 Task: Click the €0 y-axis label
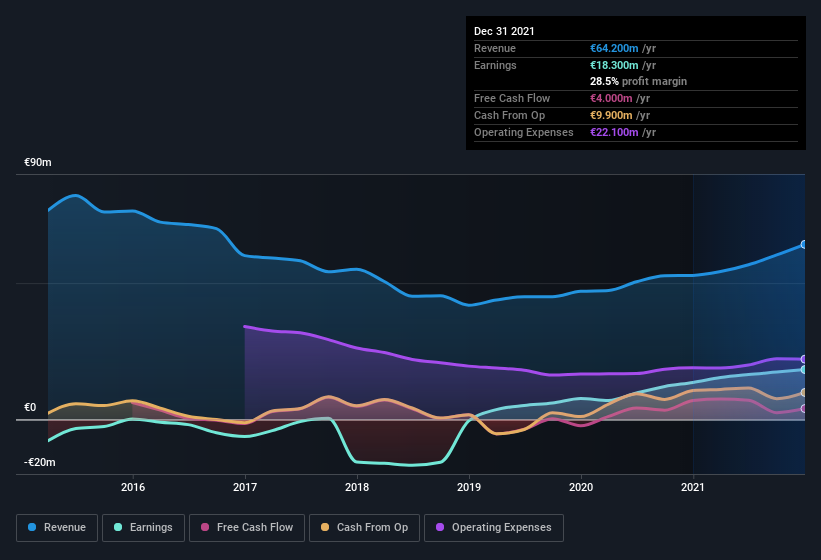(30, 407)
